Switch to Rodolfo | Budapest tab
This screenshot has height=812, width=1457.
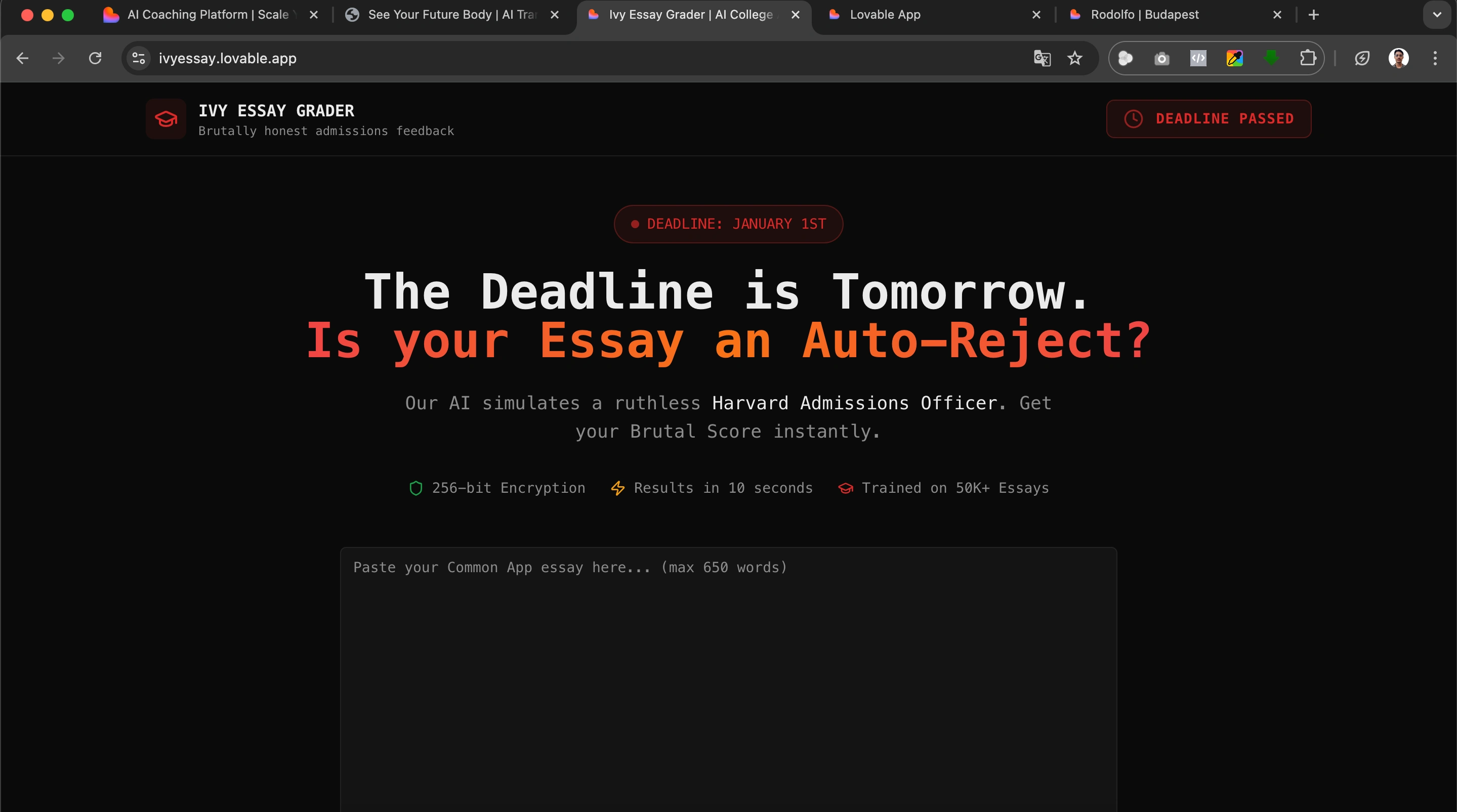[x=1144, y=15]
